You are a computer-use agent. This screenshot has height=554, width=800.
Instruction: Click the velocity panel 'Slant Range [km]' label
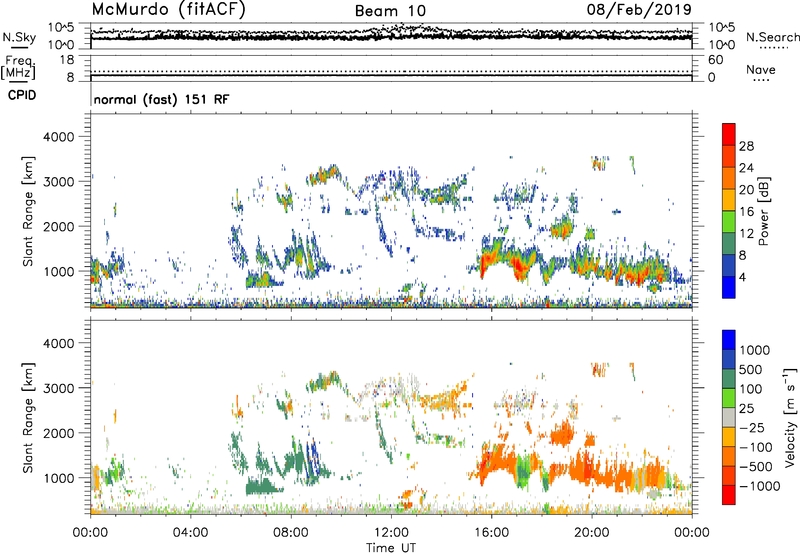tap(28, 418)
